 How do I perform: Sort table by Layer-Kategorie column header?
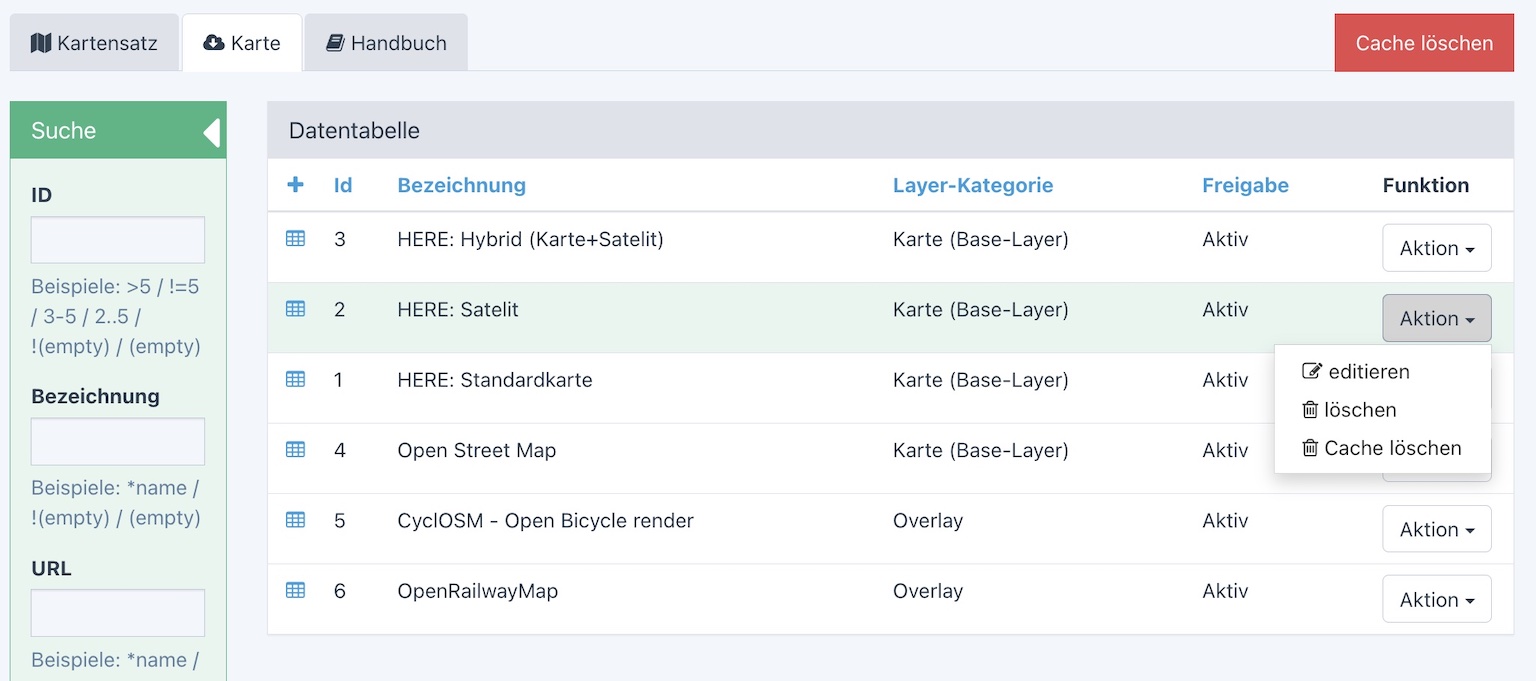(973, 185)
